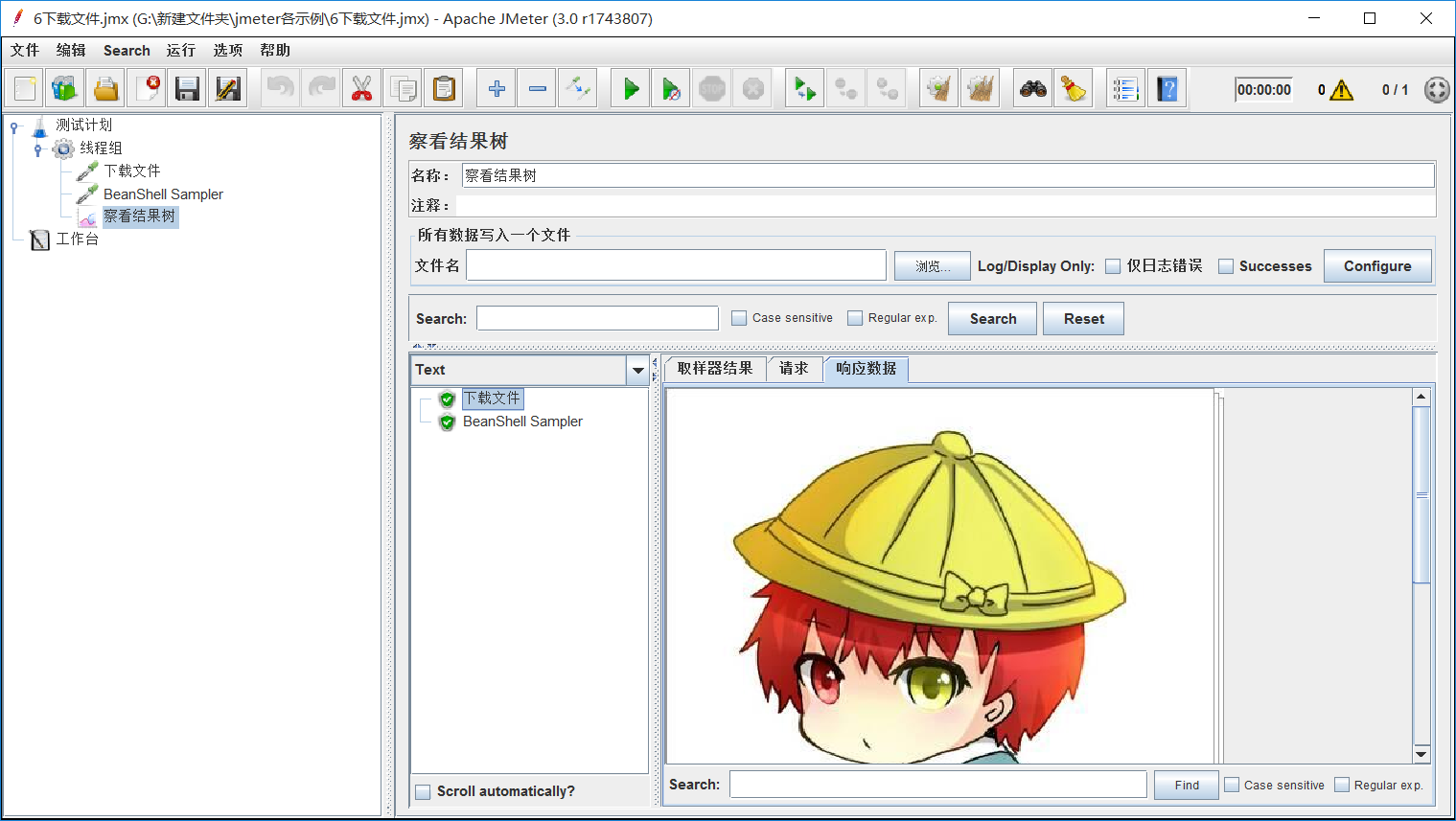Viewport: 1456px width, 821px height.
Task: Click the Collapse All minus icon
Action: [538, 89]
